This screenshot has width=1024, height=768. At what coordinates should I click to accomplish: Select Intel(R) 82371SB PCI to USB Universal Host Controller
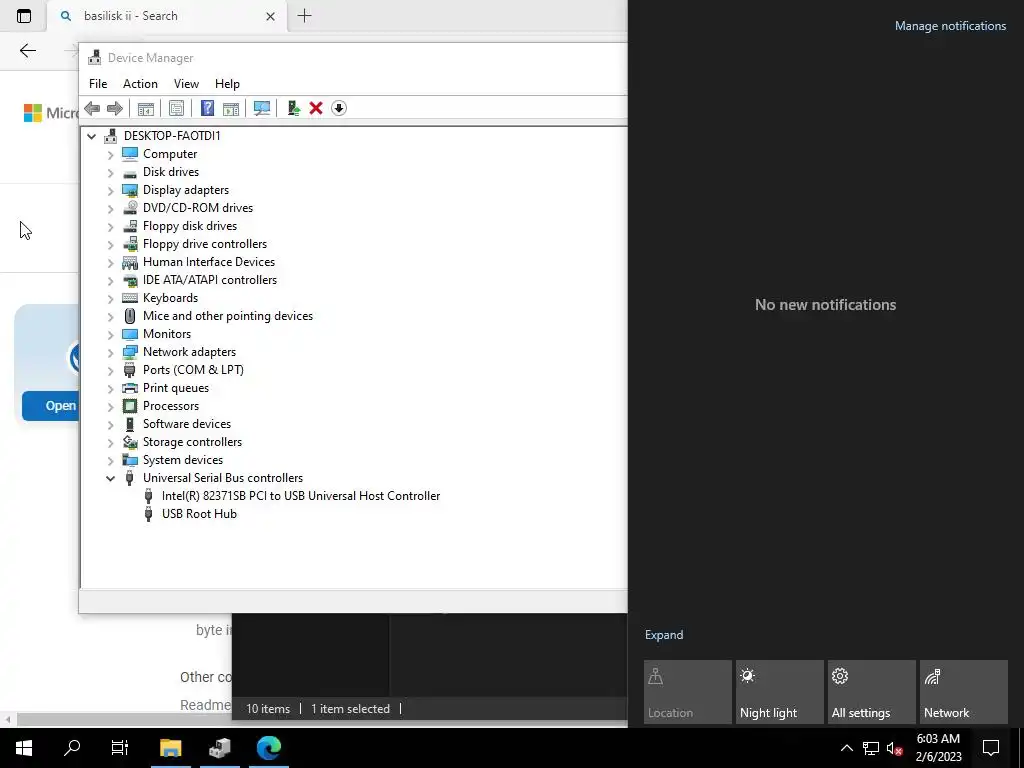tap(301, 496)
